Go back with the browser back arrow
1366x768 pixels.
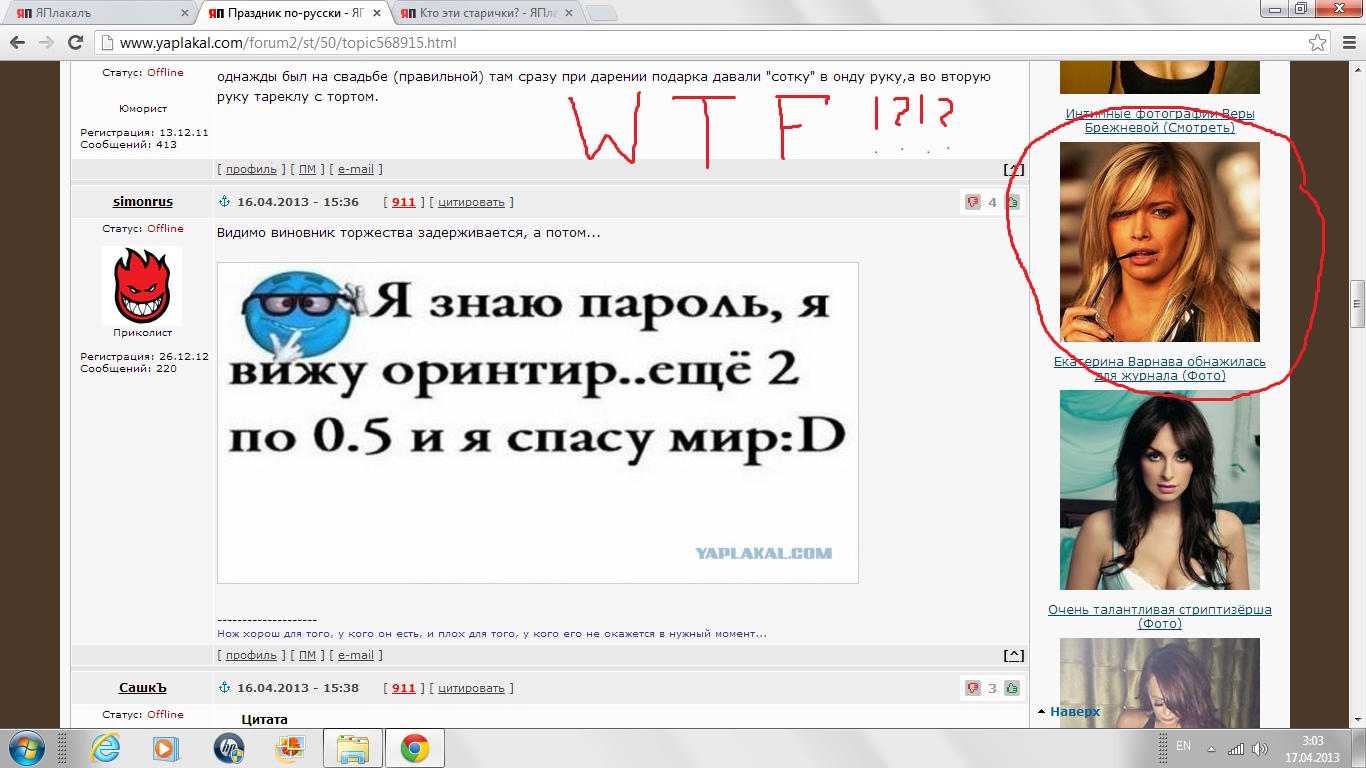click(x=18, y=43)
